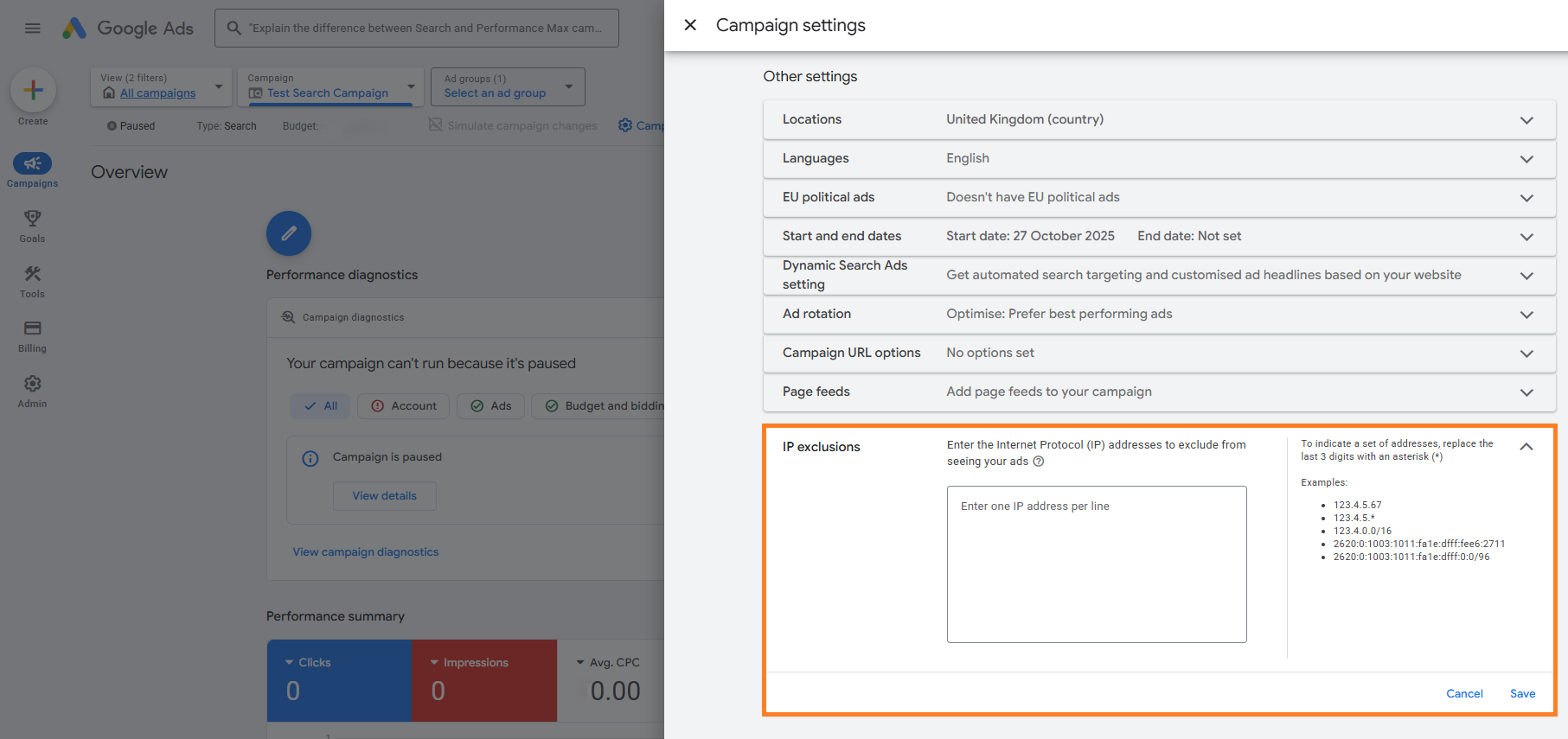Click the search magnifier icon
Screen dimensions: 1568x739
234,29
